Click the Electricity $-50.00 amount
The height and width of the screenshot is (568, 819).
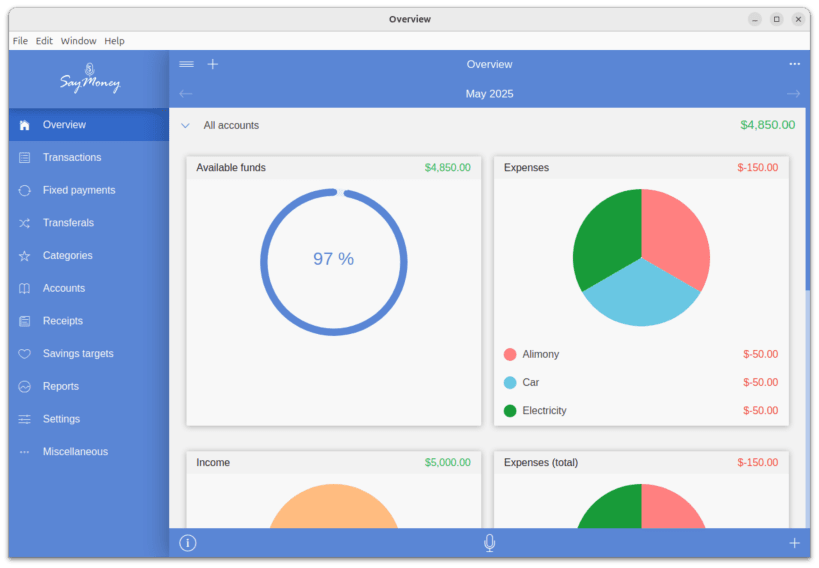click(x=760, y=411)
